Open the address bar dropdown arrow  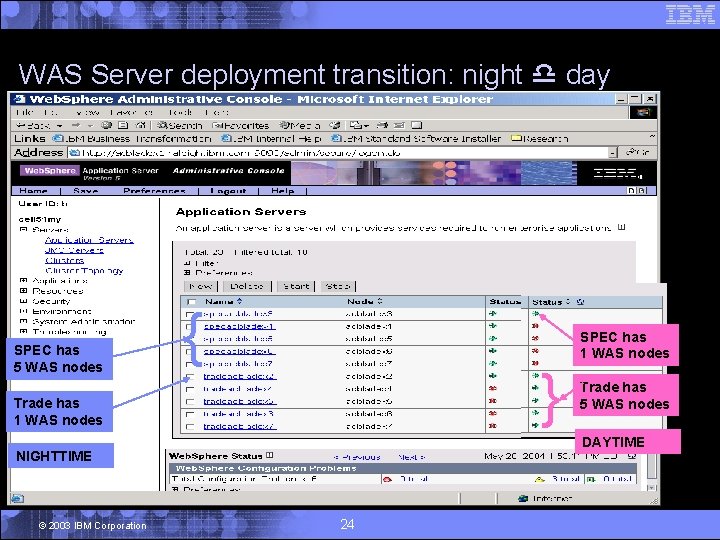point(613,153)
